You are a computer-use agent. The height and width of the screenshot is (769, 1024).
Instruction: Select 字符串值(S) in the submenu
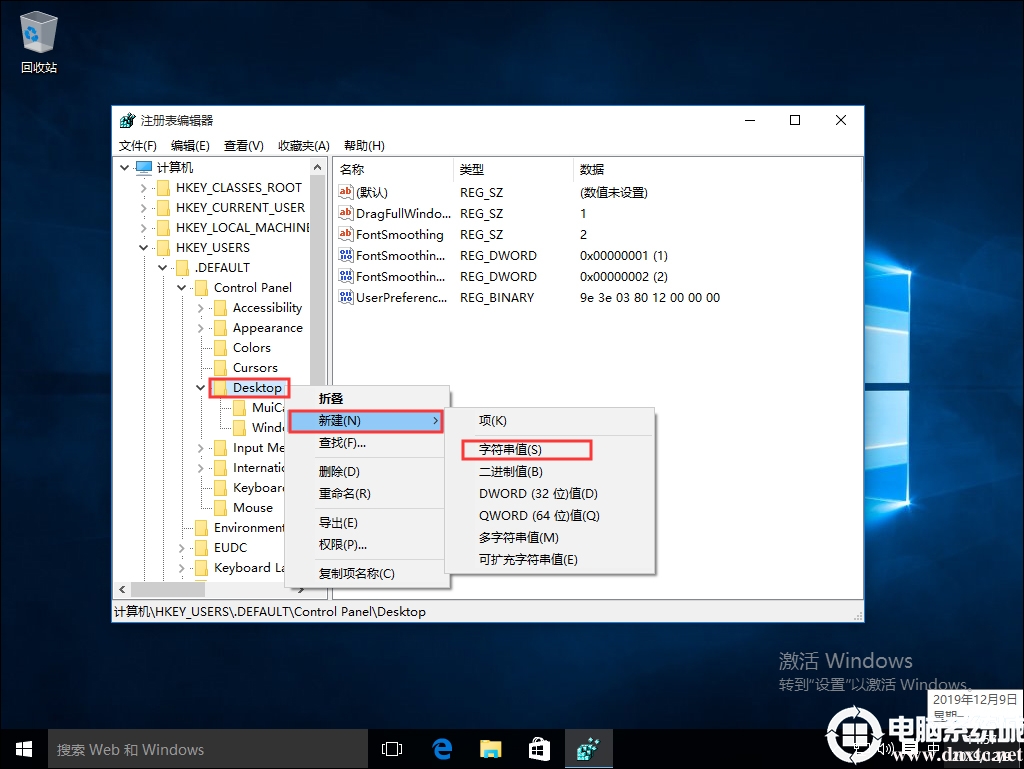point(550,450)
